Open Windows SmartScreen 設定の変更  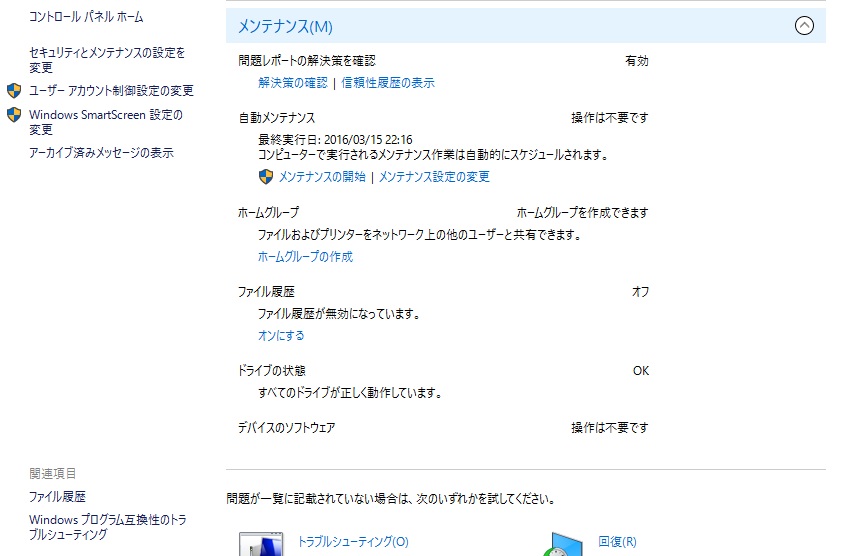tap(106, 122)
